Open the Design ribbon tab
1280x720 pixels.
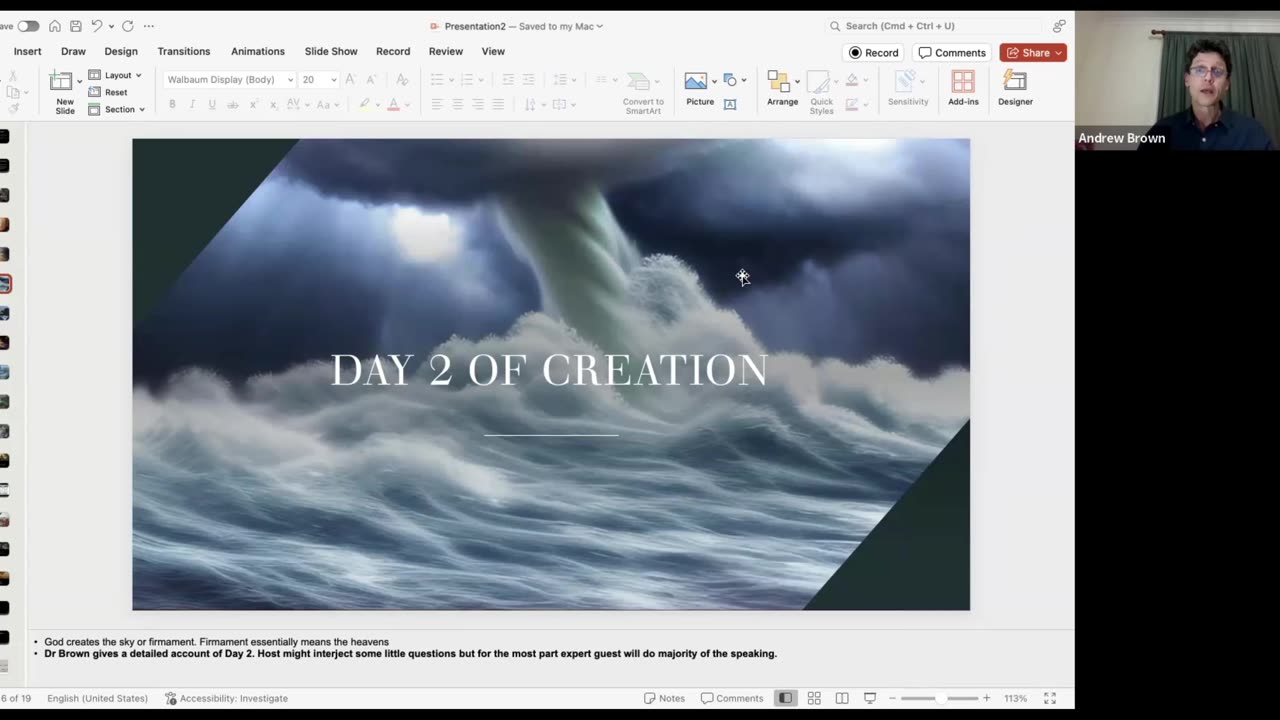click(x=121, y=51)
